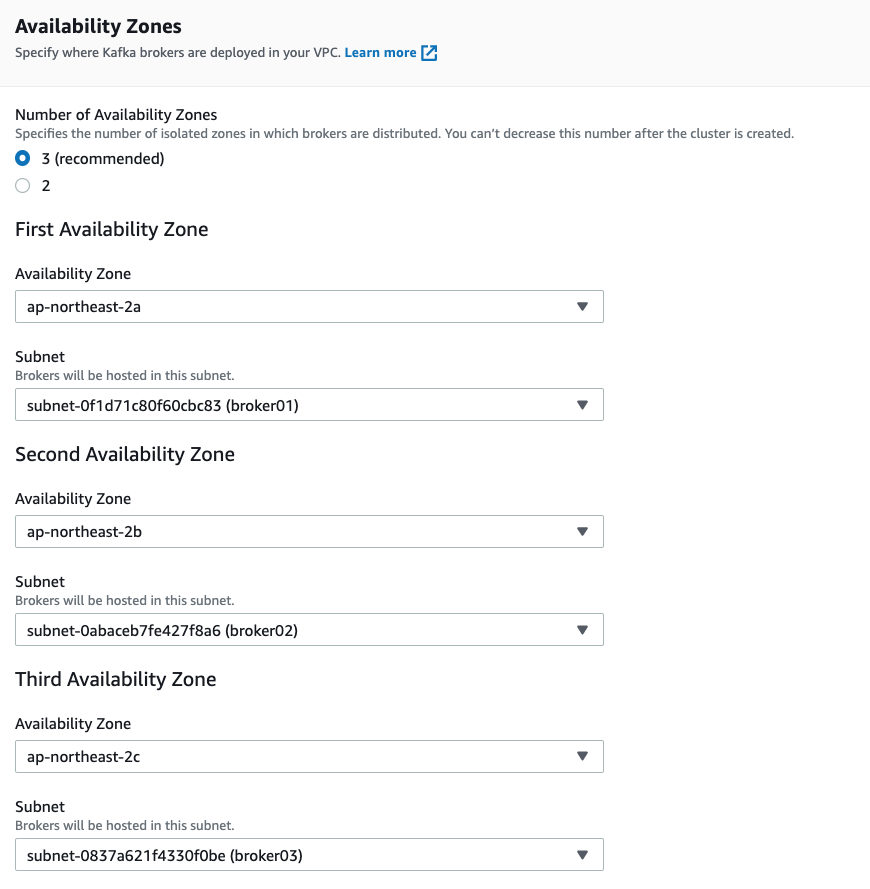
Task: Click the caret arrow of the ap-northeast-2a dropdown
Action: (x=582, y=307)
